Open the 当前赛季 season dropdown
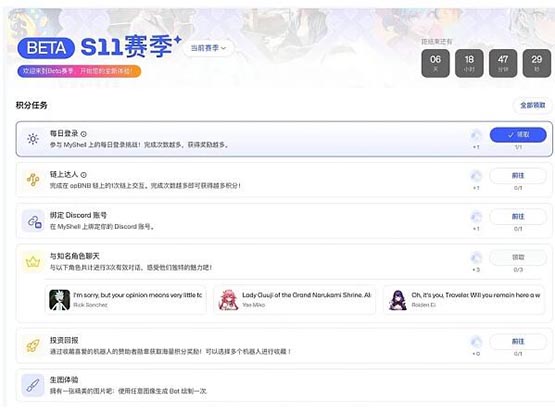 (x=208, y=48)
